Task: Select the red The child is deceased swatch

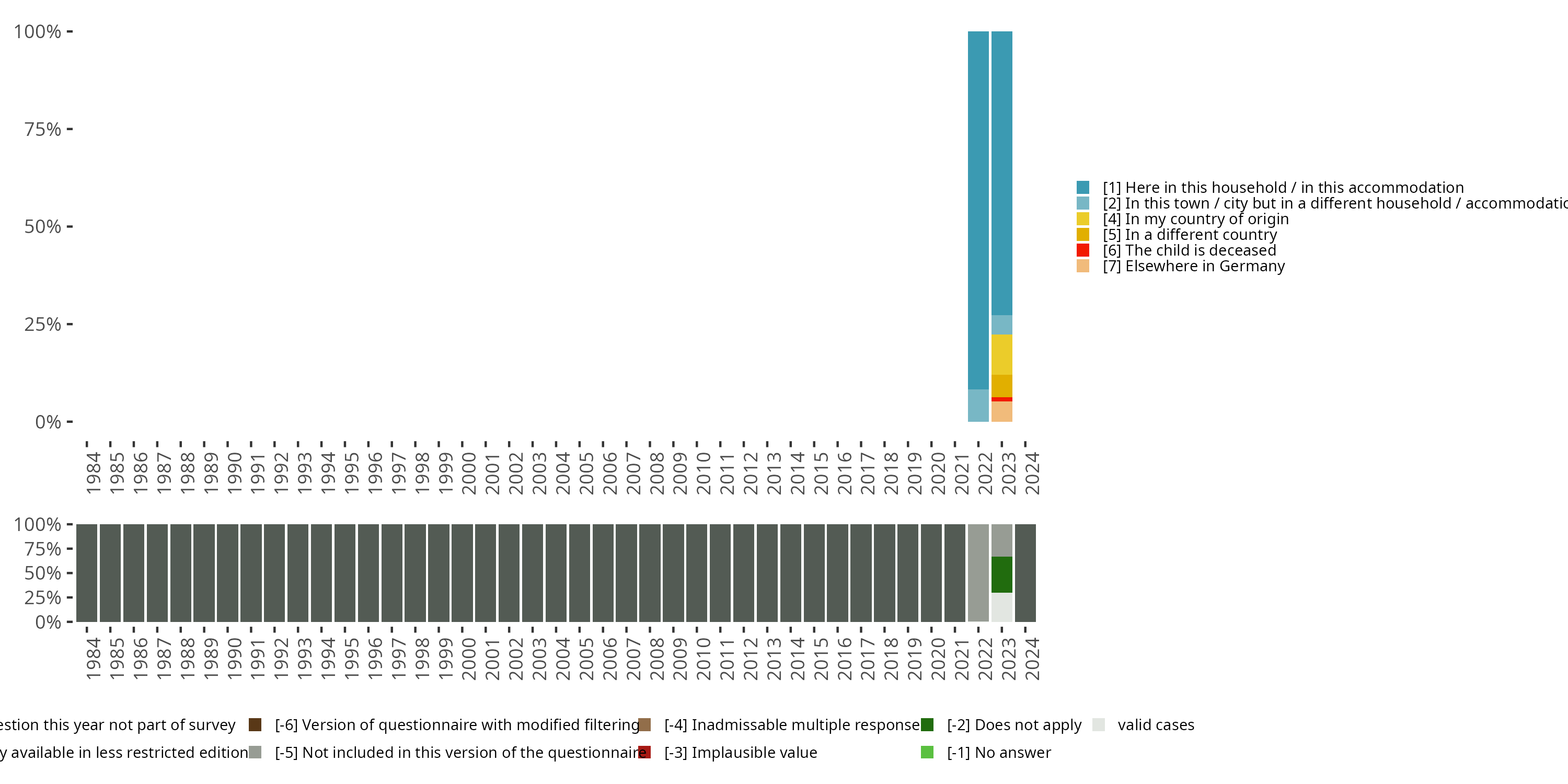Action: coord(1082,250)
